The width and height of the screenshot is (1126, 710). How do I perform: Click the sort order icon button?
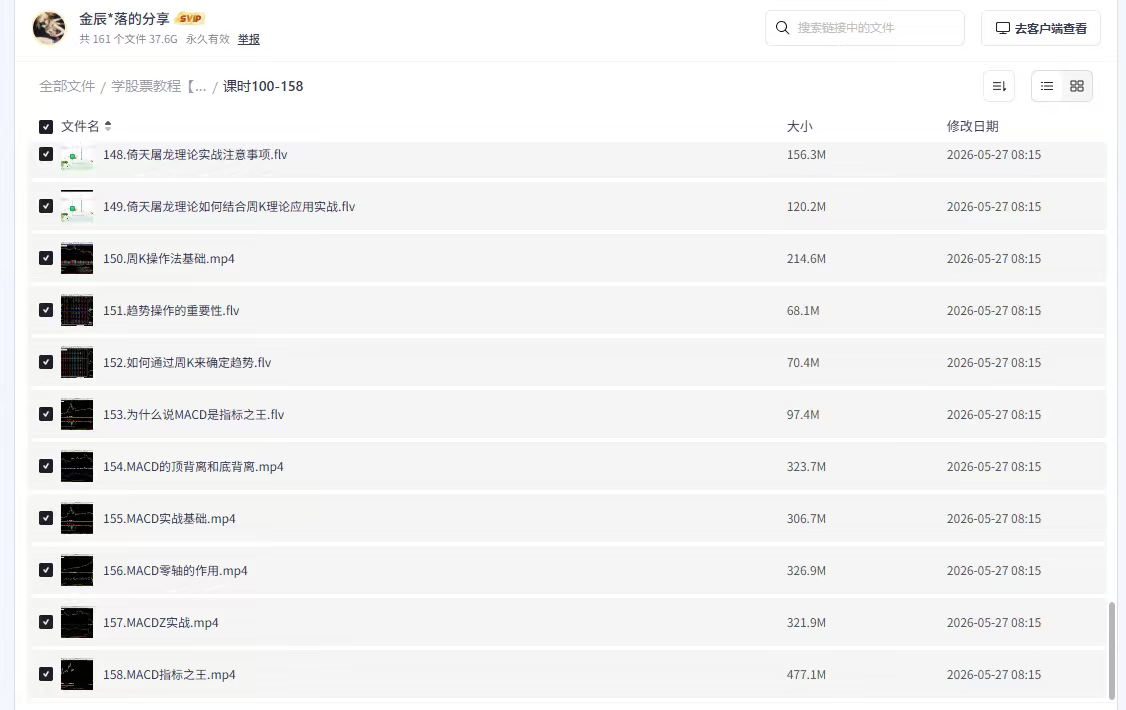pos(999,86)
